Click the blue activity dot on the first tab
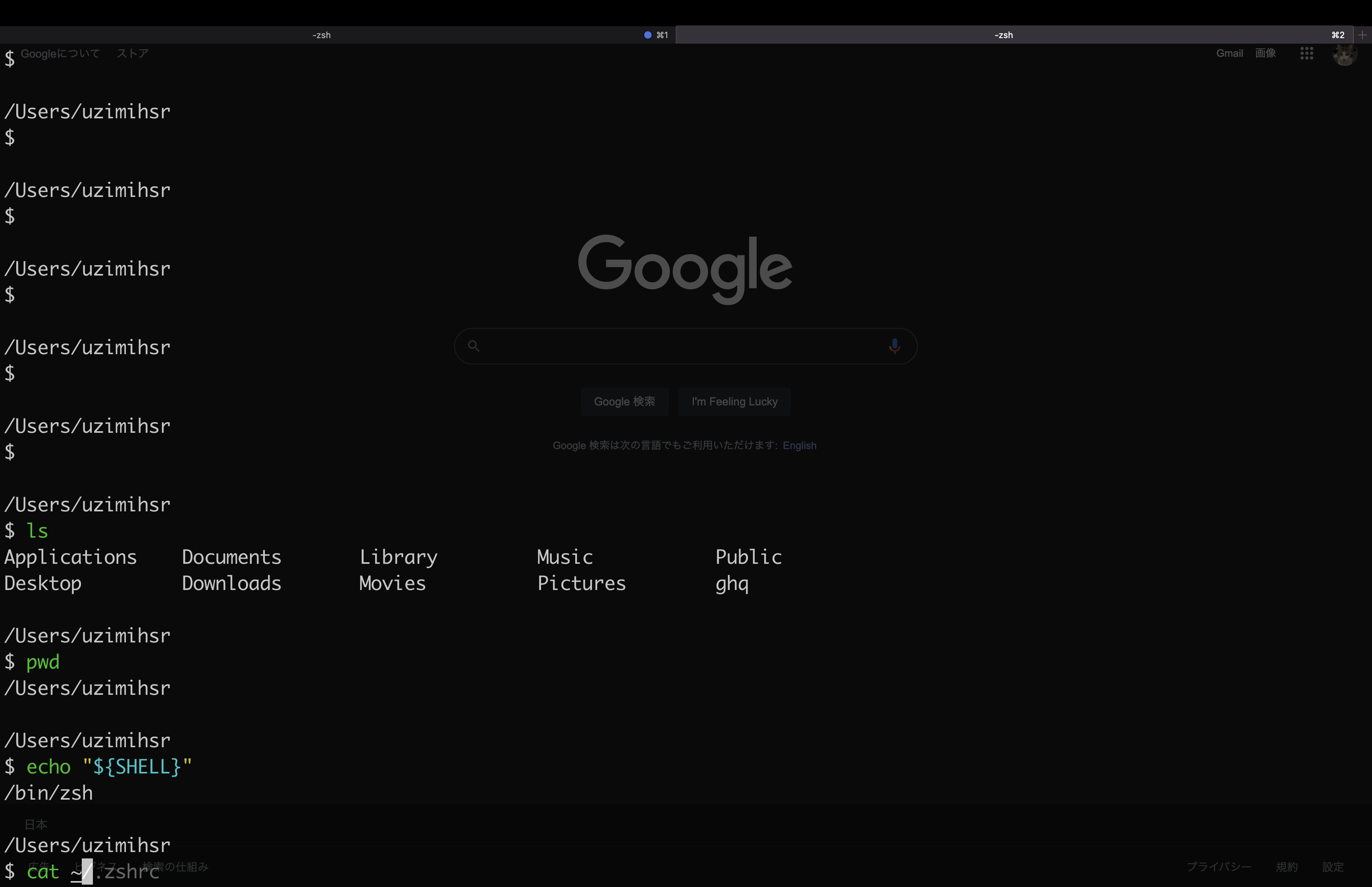Viewport: 1372px width, 887px height. (648, 35)
